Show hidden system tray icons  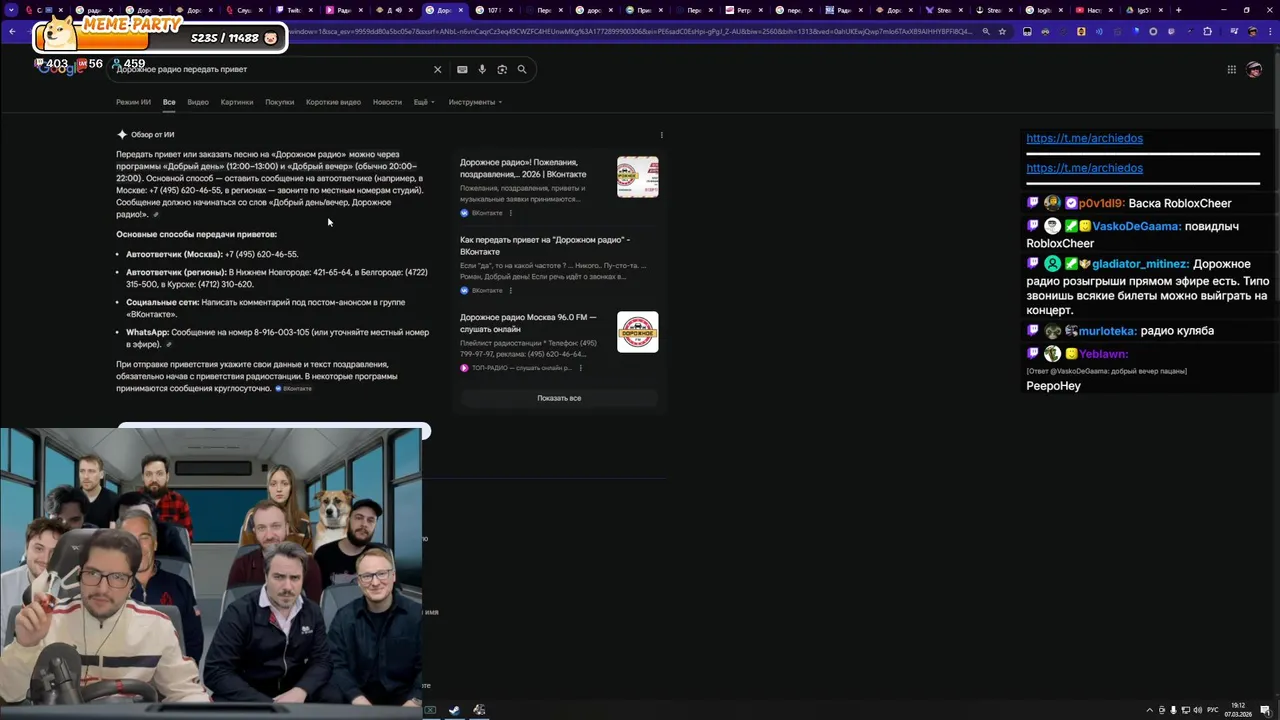(1149, 710)
